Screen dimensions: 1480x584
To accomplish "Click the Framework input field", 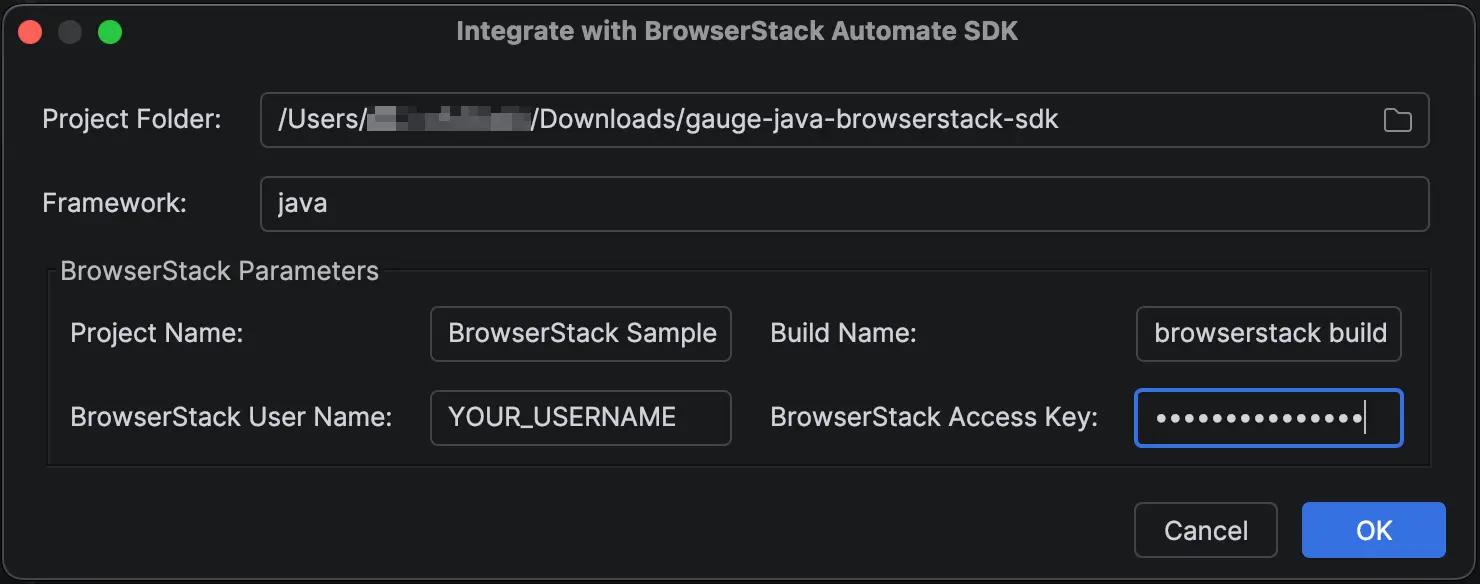I will pos(844,204).
